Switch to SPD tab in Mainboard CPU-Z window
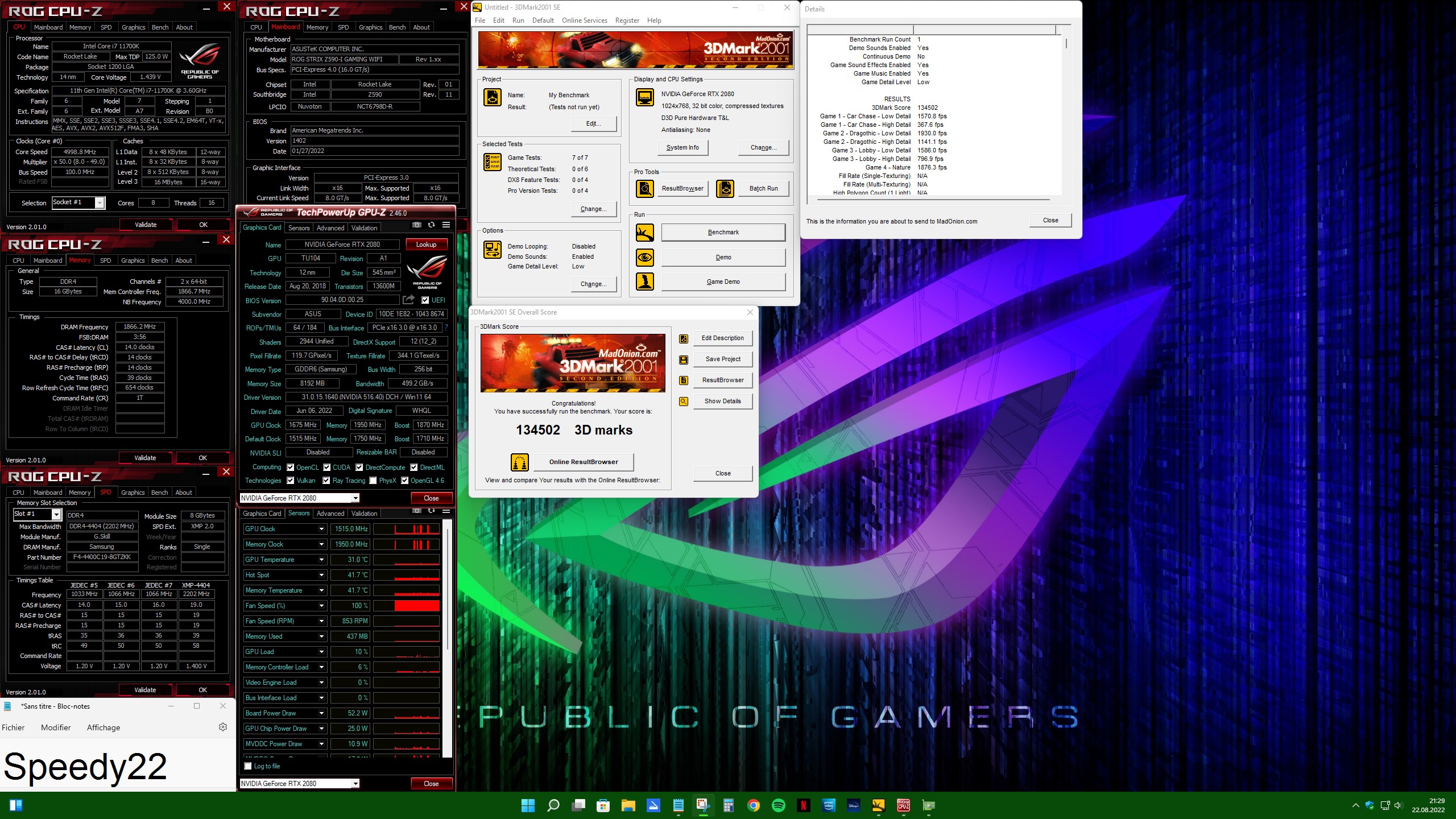This screenshot has height=819, width=1456. 343,27
